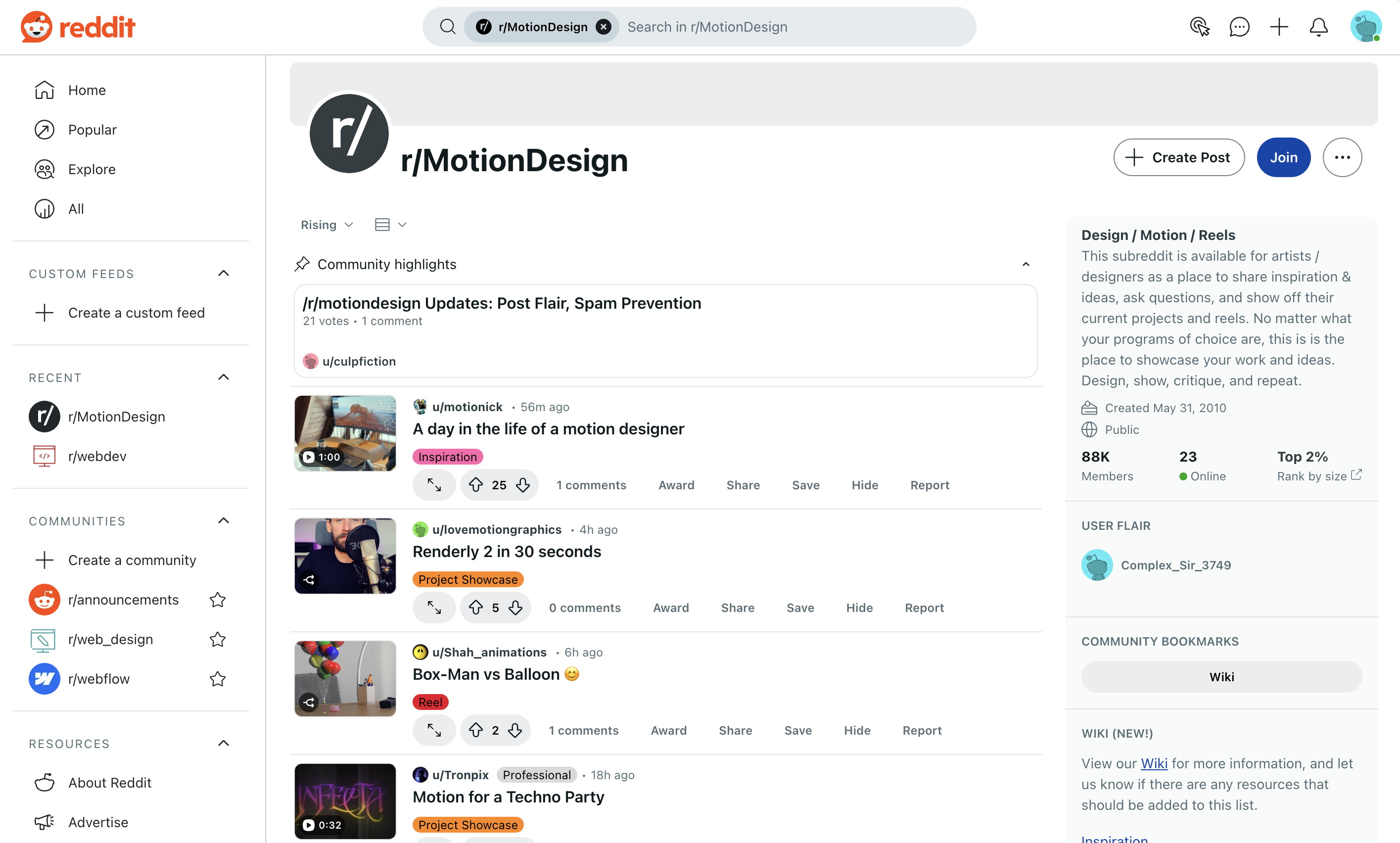
Task: Save the day in the life post
Action: [805, 484]
